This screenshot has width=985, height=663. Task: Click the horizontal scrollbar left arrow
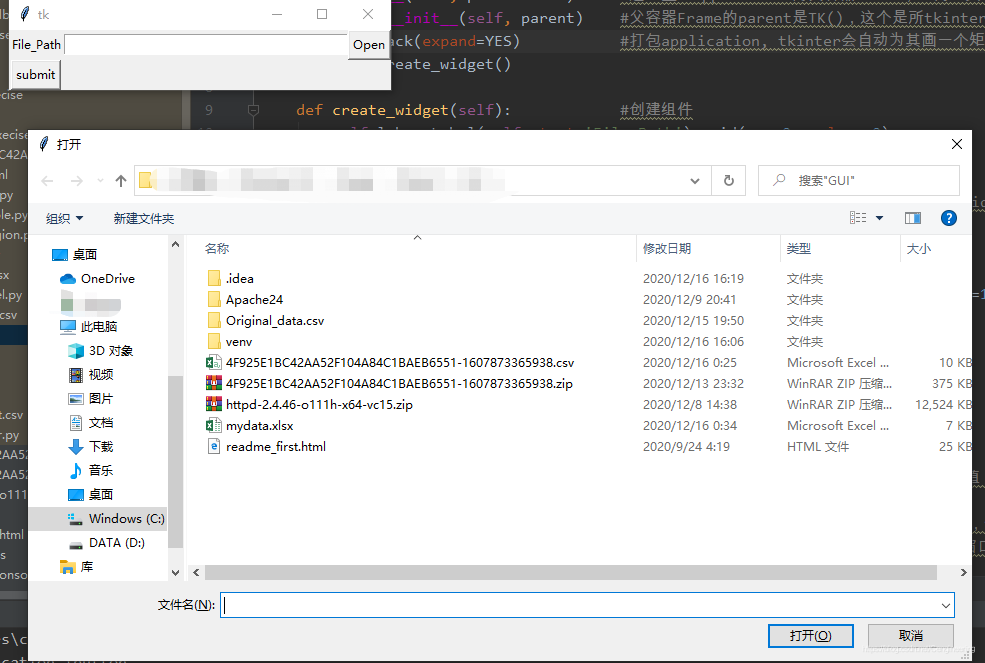coord(197,573)
